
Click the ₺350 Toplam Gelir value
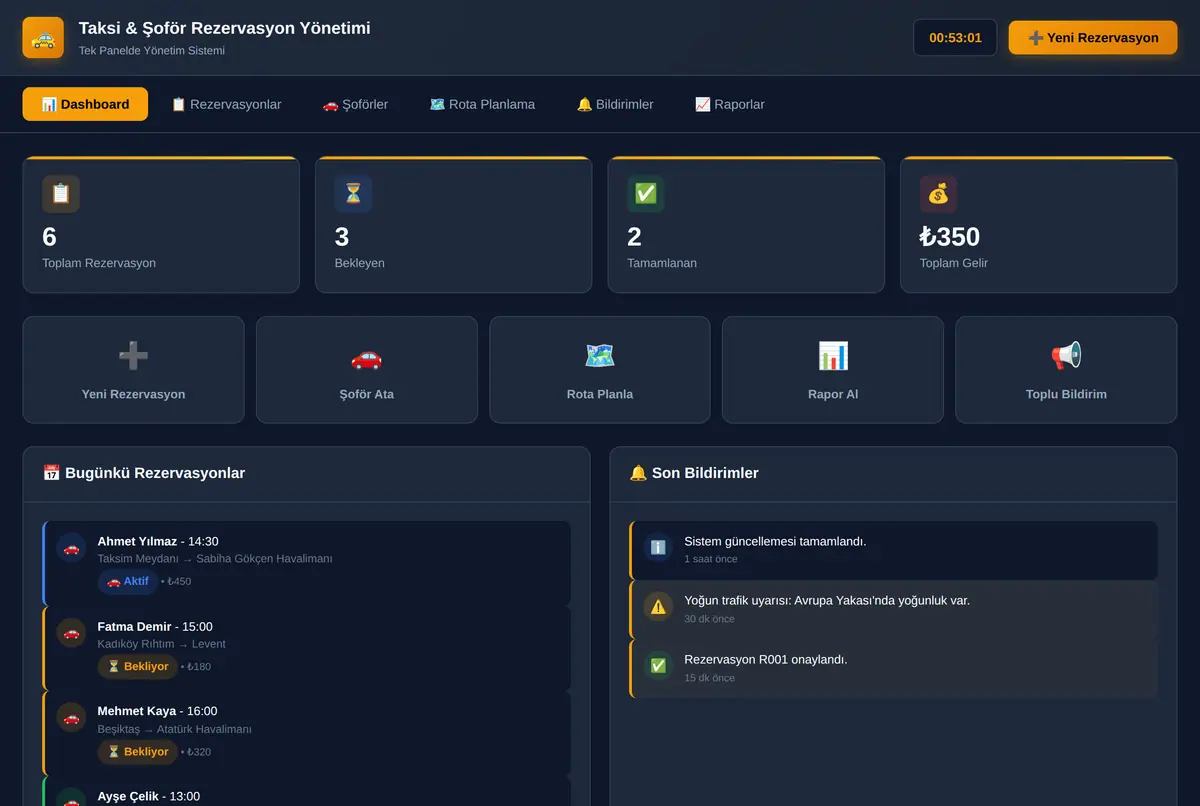950,236
